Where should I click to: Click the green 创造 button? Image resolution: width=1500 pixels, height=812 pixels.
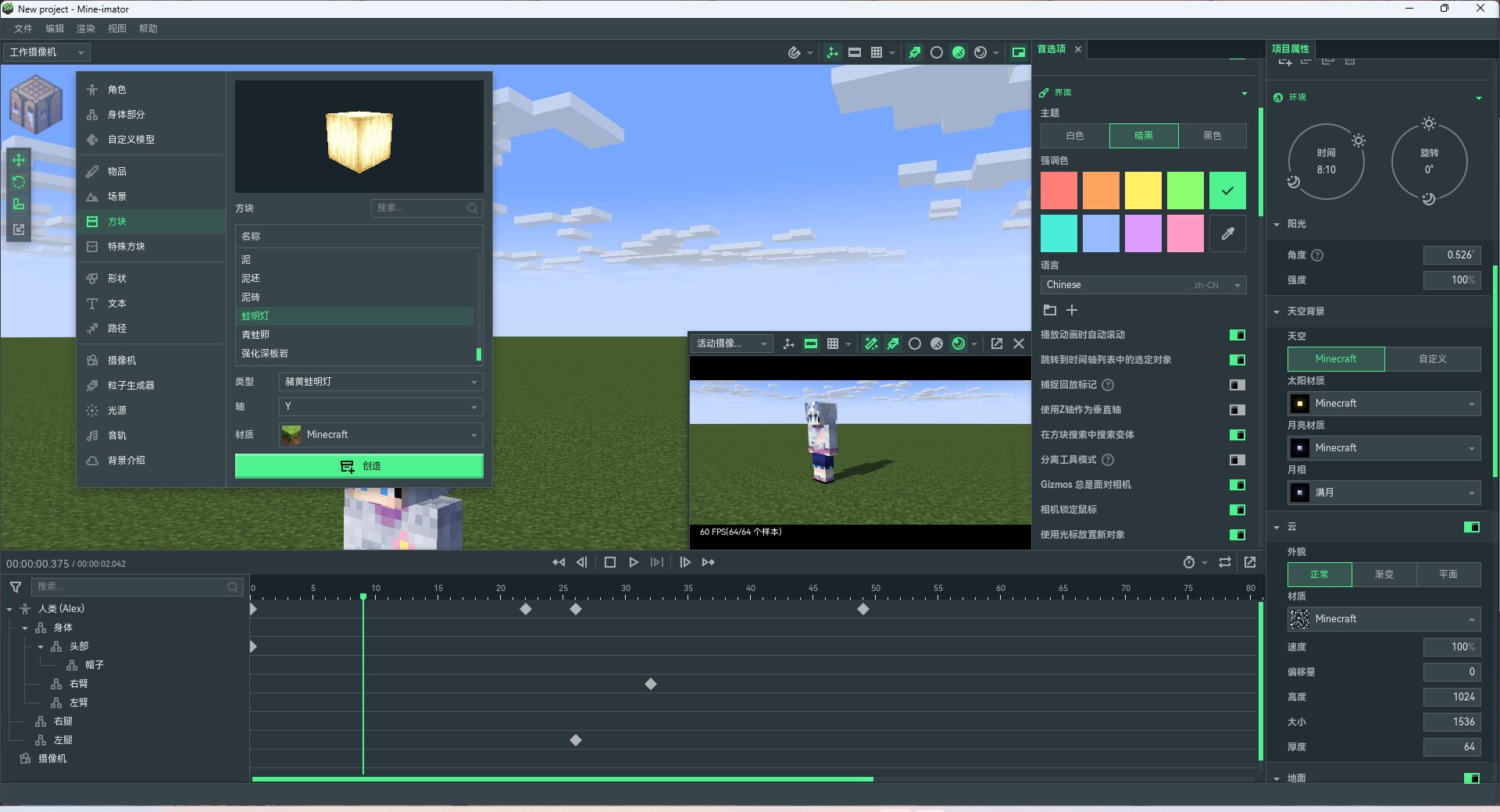click(359, 466)
